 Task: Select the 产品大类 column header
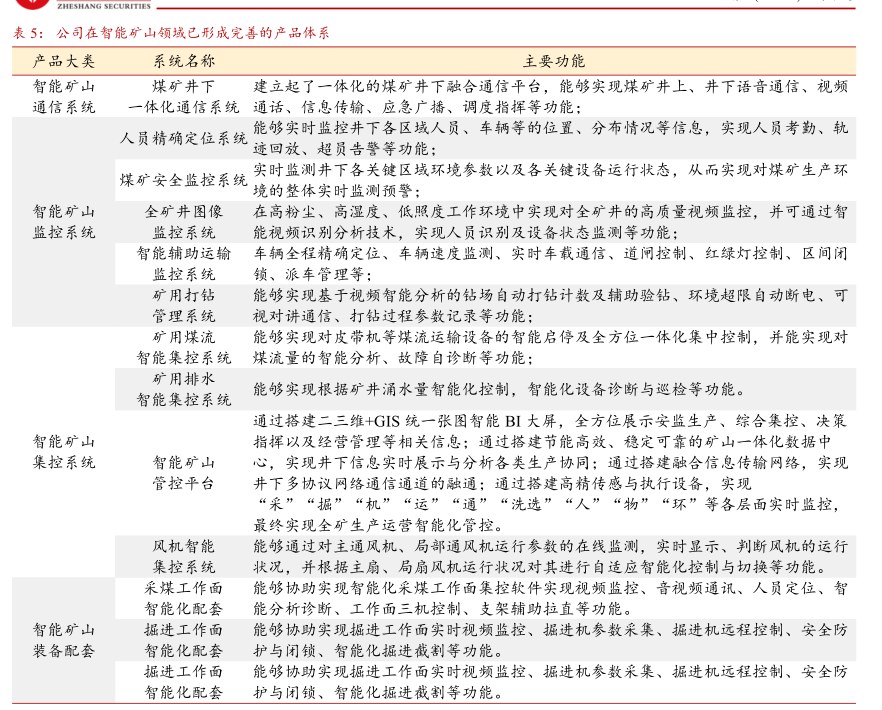pos(64,61)
